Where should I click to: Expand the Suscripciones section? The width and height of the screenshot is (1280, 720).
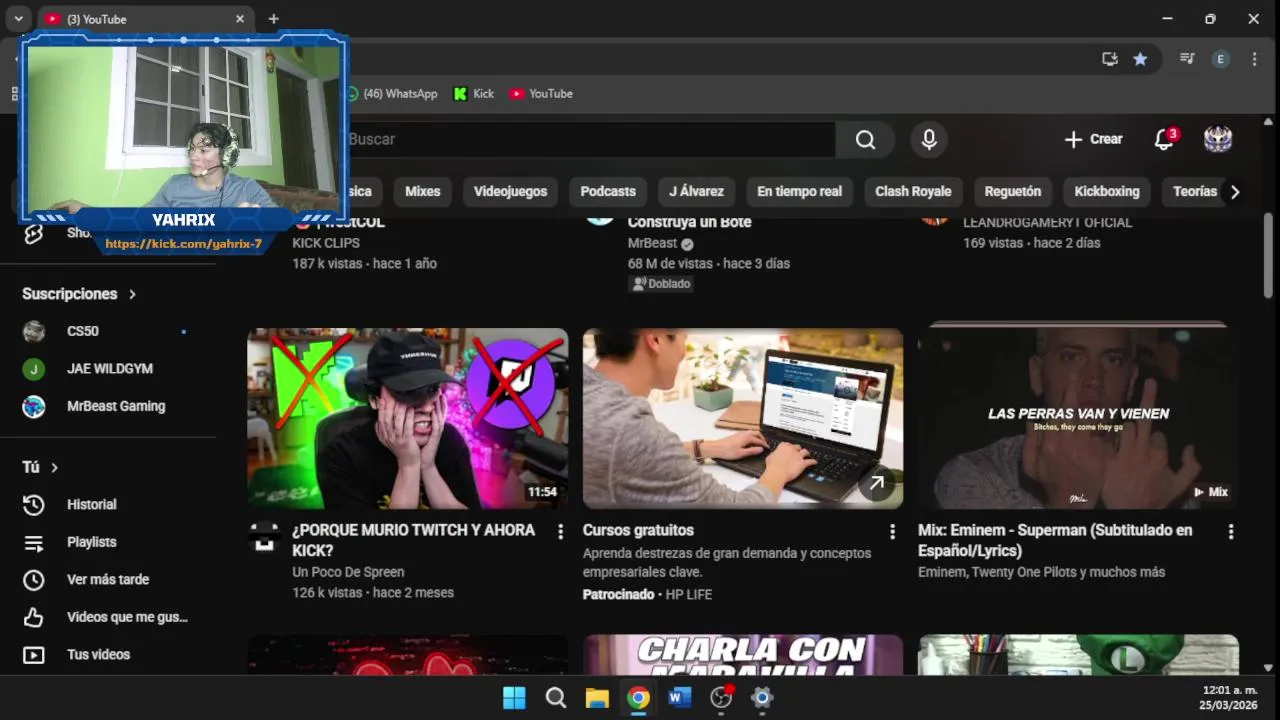[80, 294]
